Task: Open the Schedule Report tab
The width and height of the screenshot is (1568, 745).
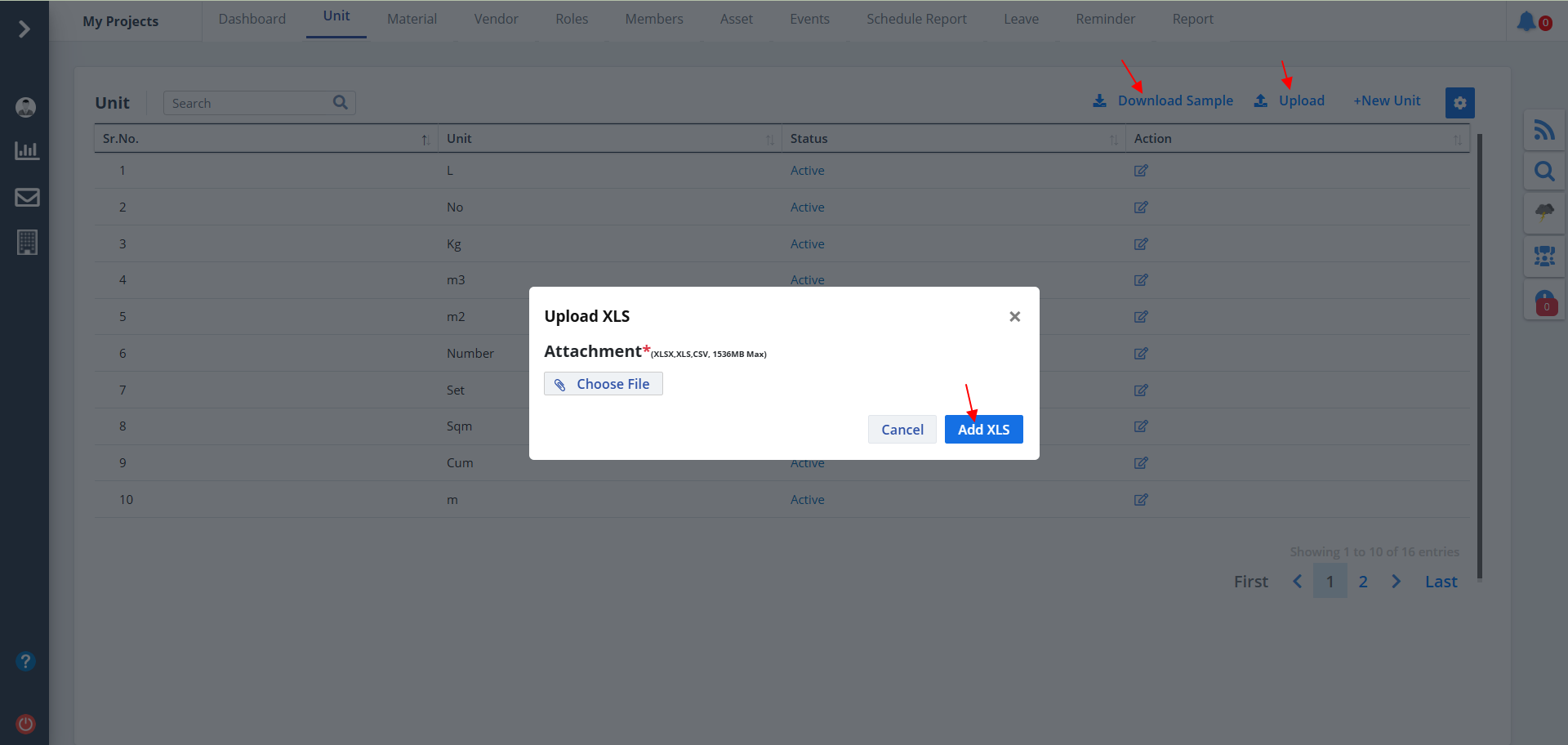Action: point(916,19)
